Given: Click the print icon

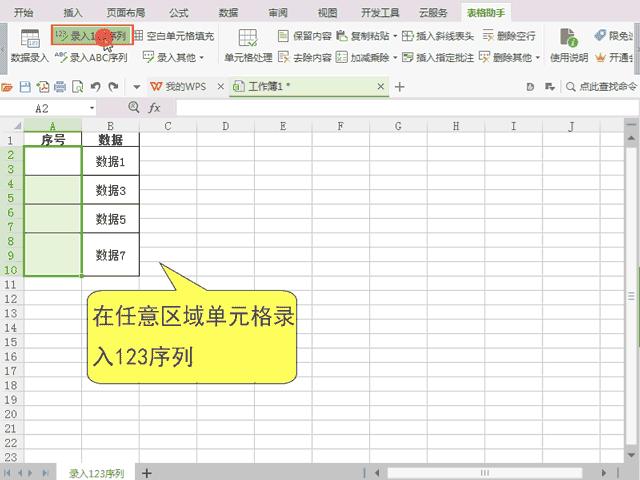Looking at the screenshot, I should pos(60,87).
